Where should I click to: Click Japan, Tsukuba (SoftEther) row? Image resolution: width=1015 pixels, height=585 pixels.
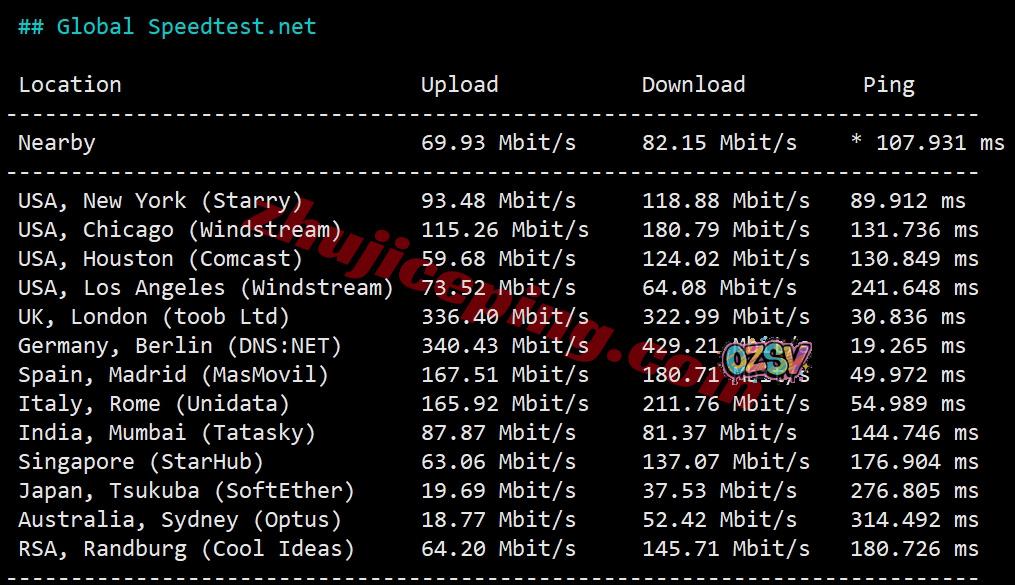(186, 491)
